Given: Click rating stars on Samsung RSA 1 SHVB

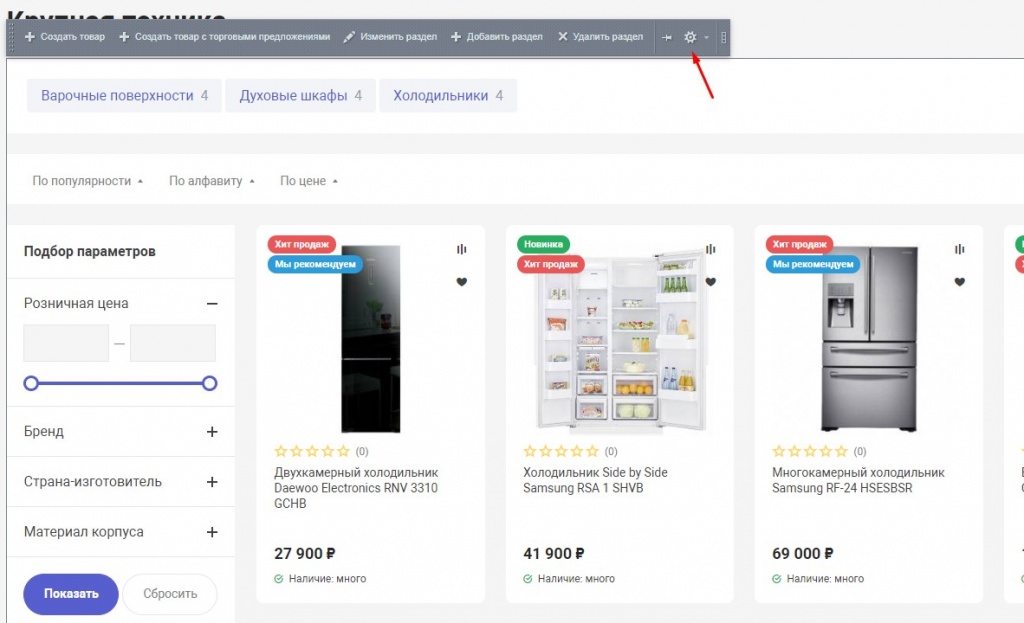Looking at the screenshot, I should tap(561, 451).
